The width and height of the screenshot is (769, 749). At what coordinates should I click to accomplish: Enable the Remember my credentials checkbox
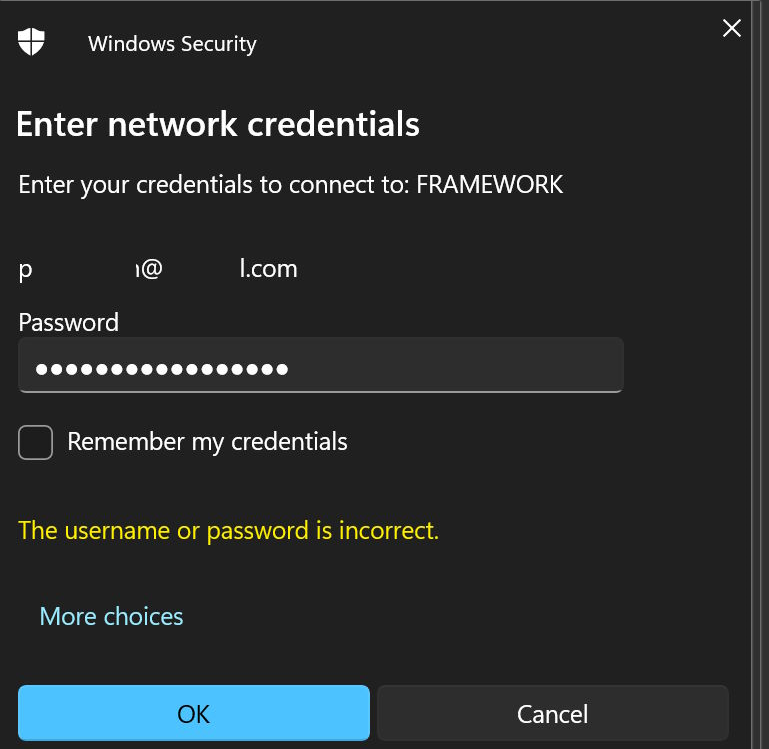36,442
